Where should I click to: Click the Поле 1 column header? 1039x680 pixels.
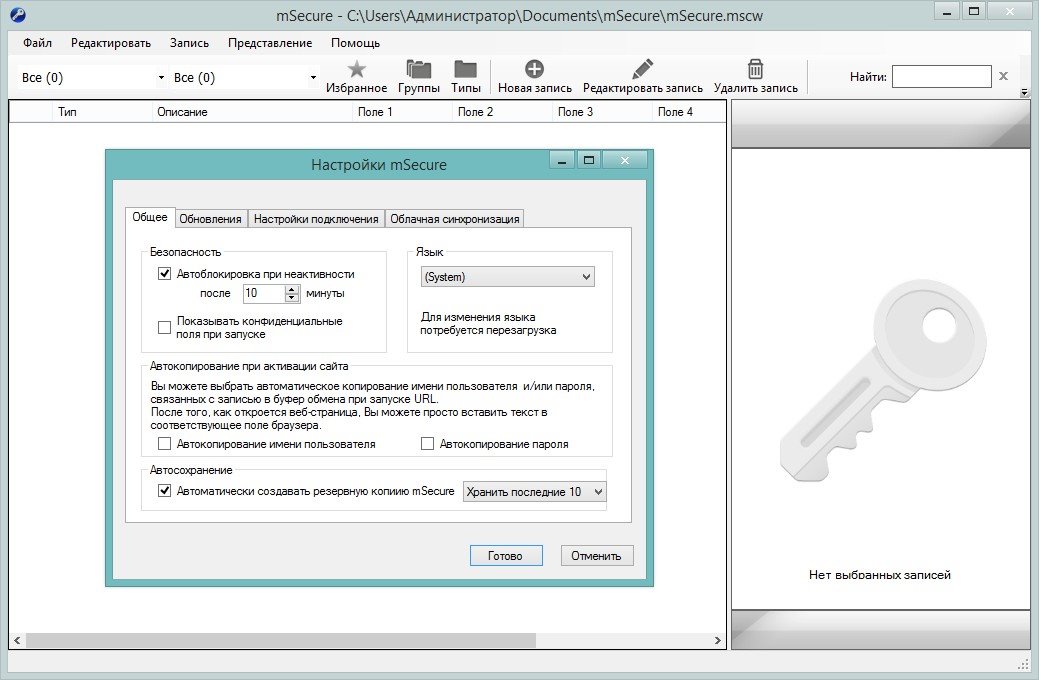coord(402,112)
